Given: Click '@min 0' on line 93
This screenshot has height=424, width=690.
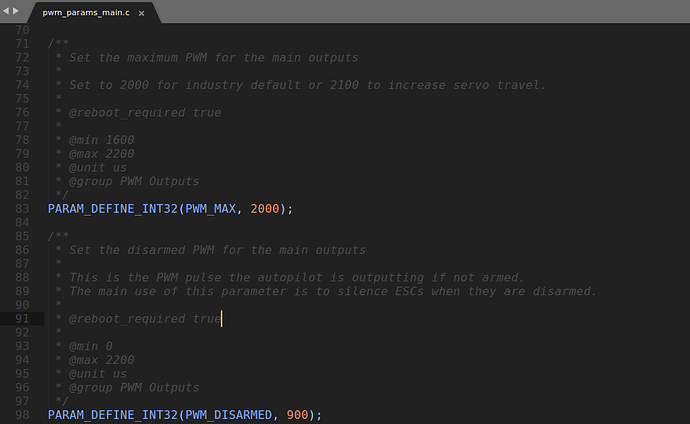Looking at the screenshot, I should [x=91, y=346].
